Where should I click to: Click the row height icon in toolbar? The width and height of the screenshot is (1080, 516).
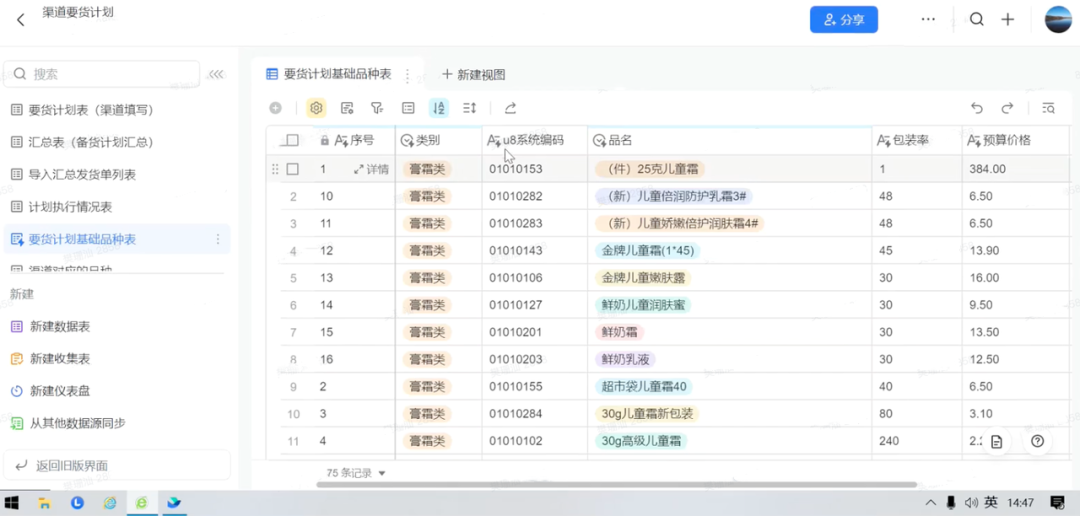470,107
